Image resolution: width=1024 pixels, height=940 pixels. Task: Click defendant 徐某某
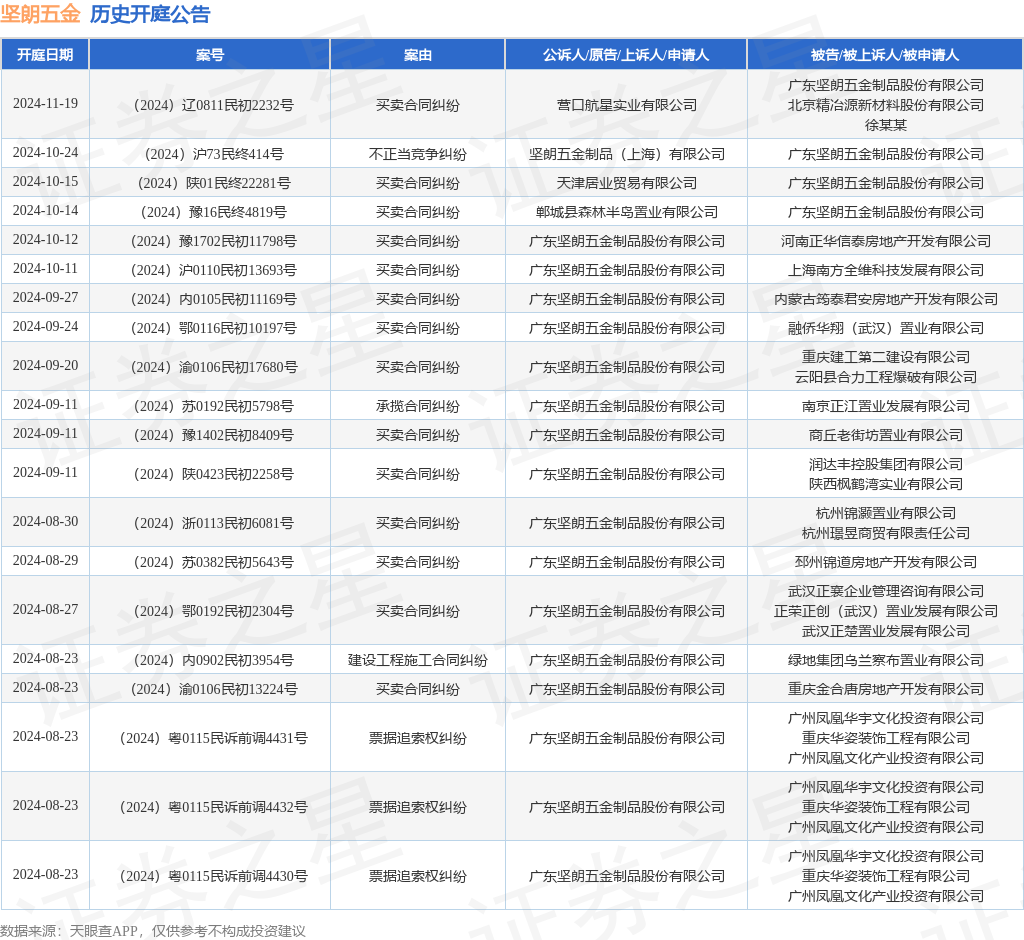tap(886, 125)
